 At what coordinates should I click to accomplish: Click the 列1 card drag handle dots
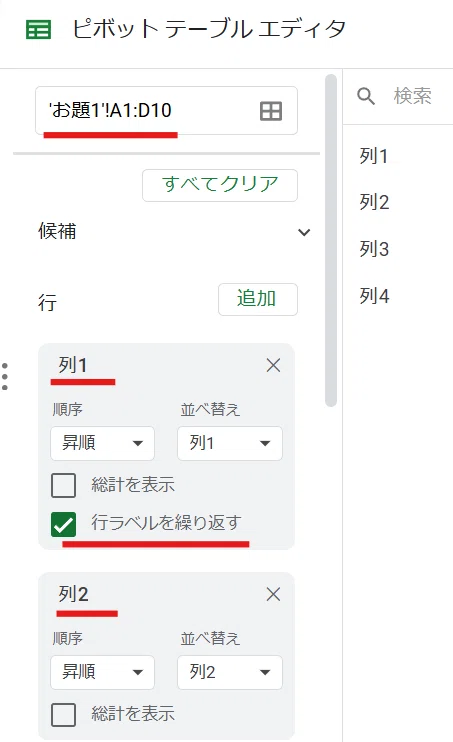click(x=5, y=377)
